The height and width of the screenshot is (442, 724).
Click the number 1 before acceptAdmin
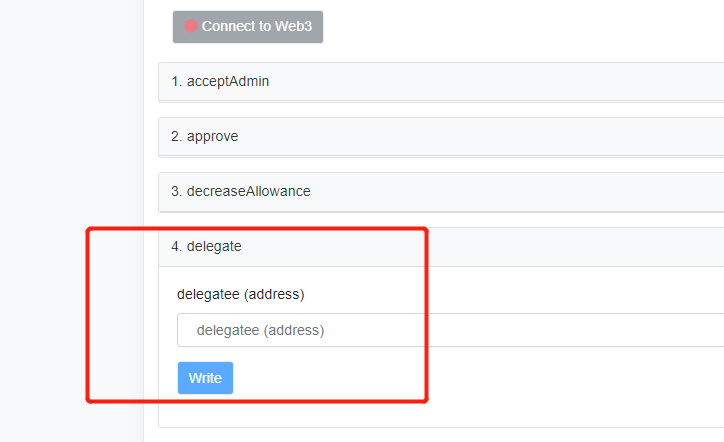(x=176, y=81)
